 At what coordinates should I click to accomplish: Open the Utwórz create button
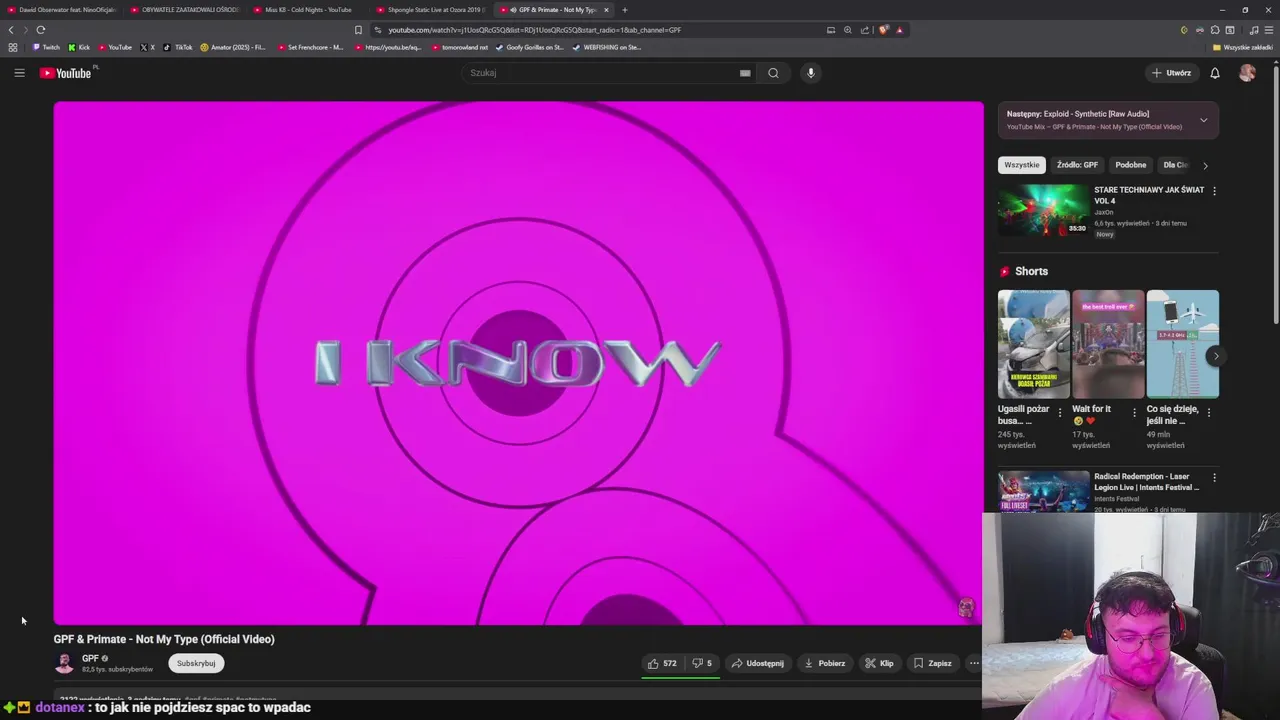1172,73
